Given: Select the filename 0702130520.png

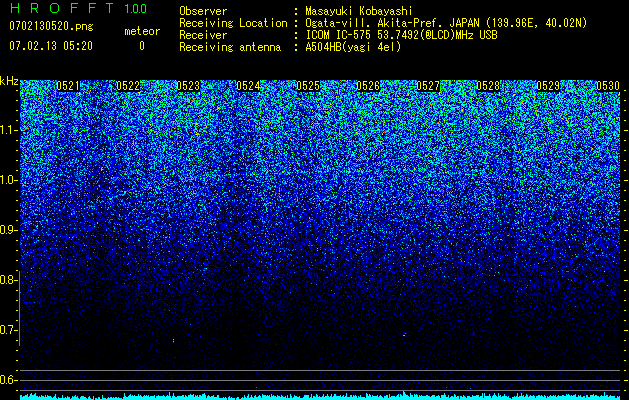Looking at the screenshot, I should (x=51, y=26).
